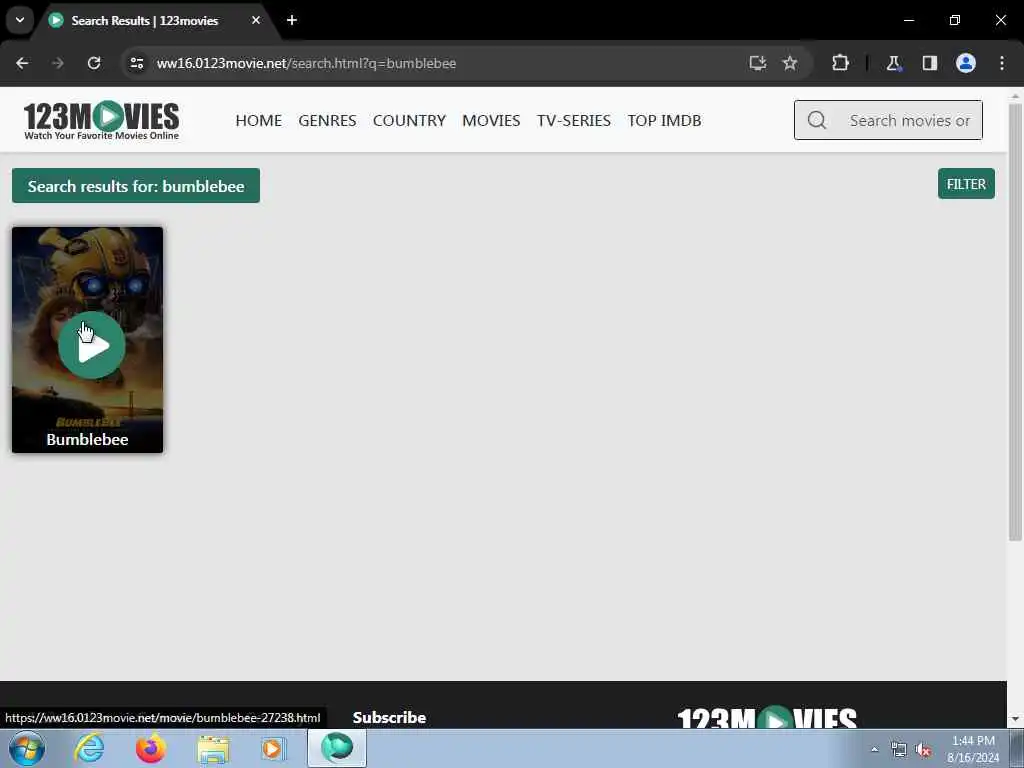This screenshot has height=768, width=1024.
Task: Open the COUNTRY menu
Action: (409, 121)
